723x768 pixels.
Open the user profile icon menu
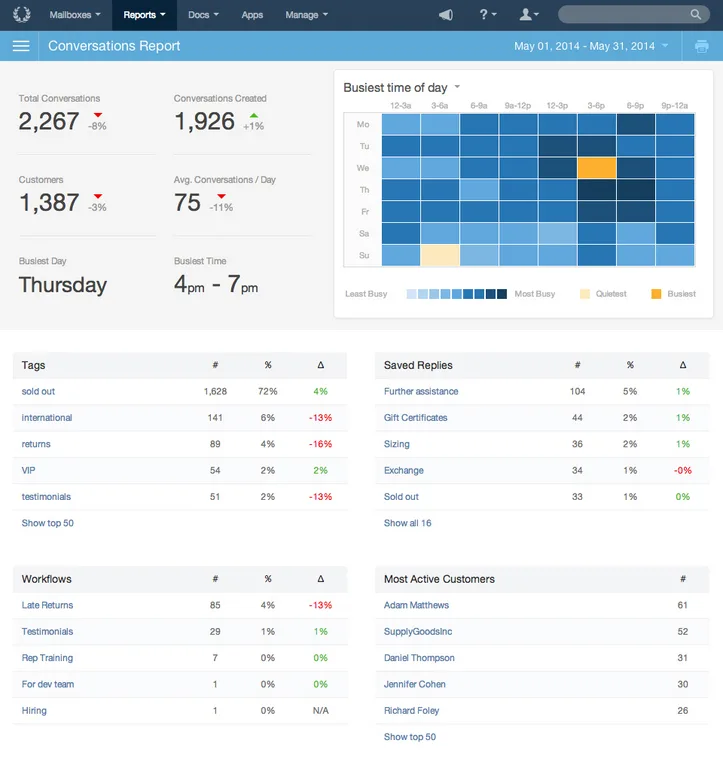[529, 15]
